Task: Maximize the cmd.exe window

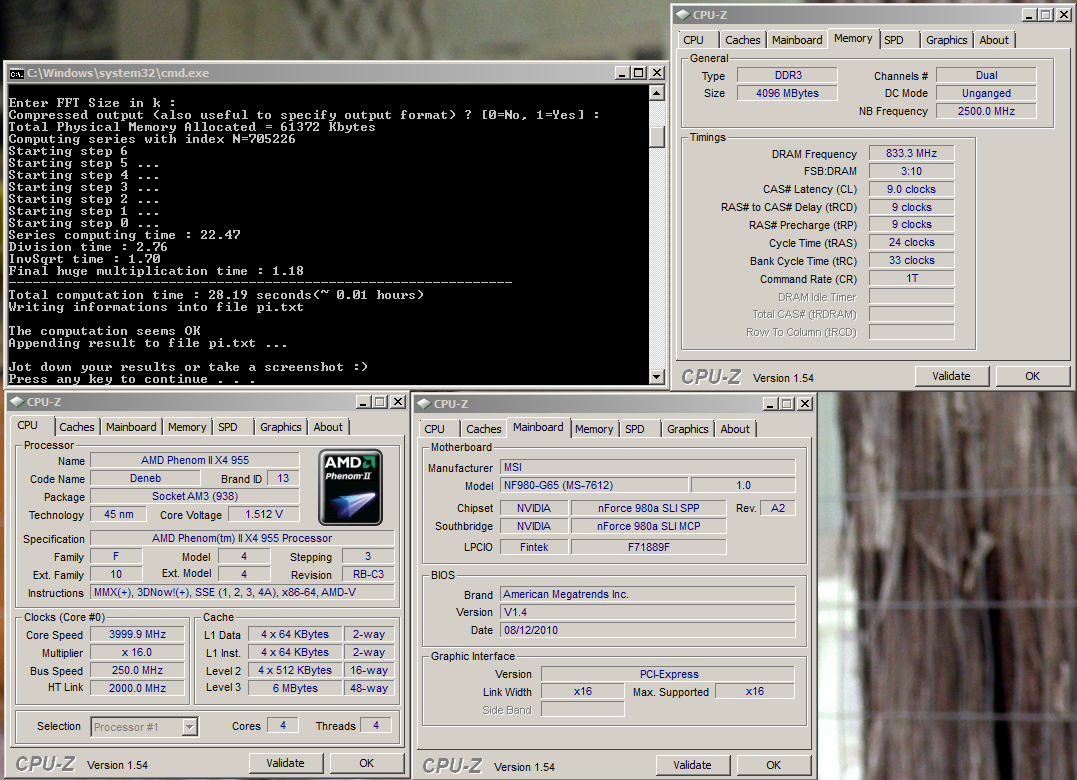Action: point(639,73)
